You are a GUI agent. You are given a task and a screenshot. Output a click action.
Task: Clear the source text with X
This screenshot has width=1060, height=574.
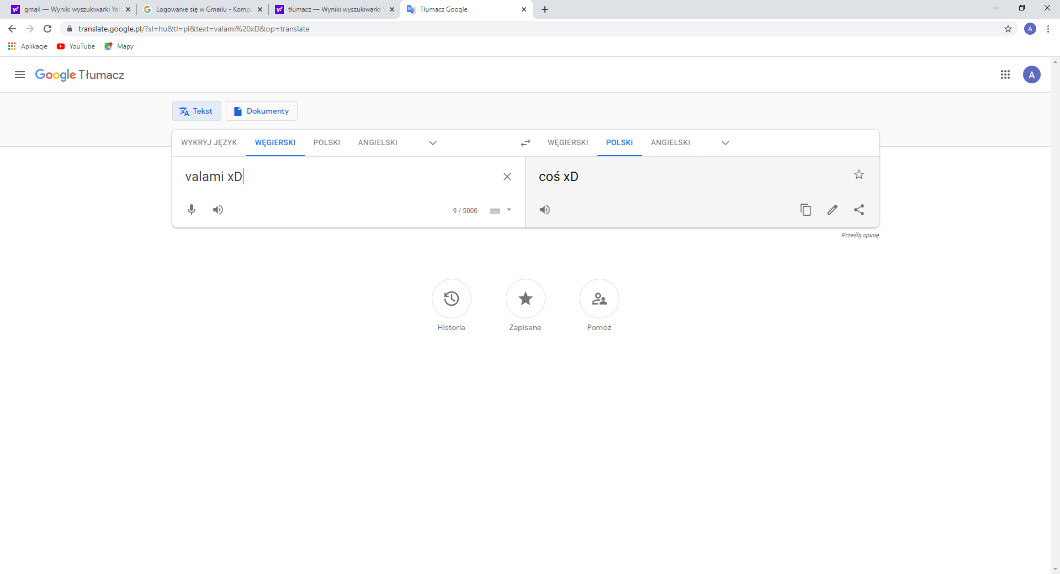(507, 177)
